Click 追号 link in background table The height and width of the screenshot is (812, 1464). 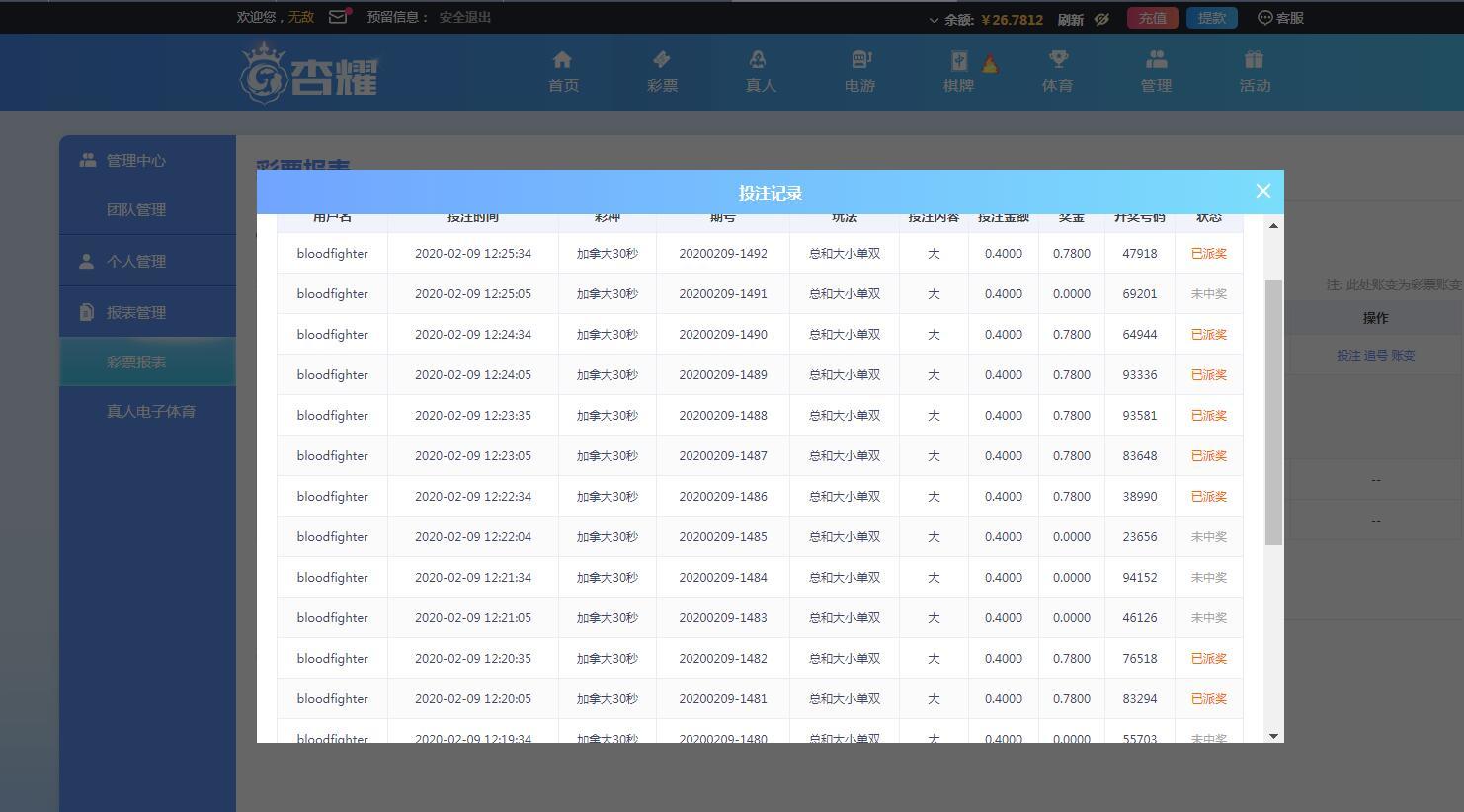click(x=1375, y=355)
